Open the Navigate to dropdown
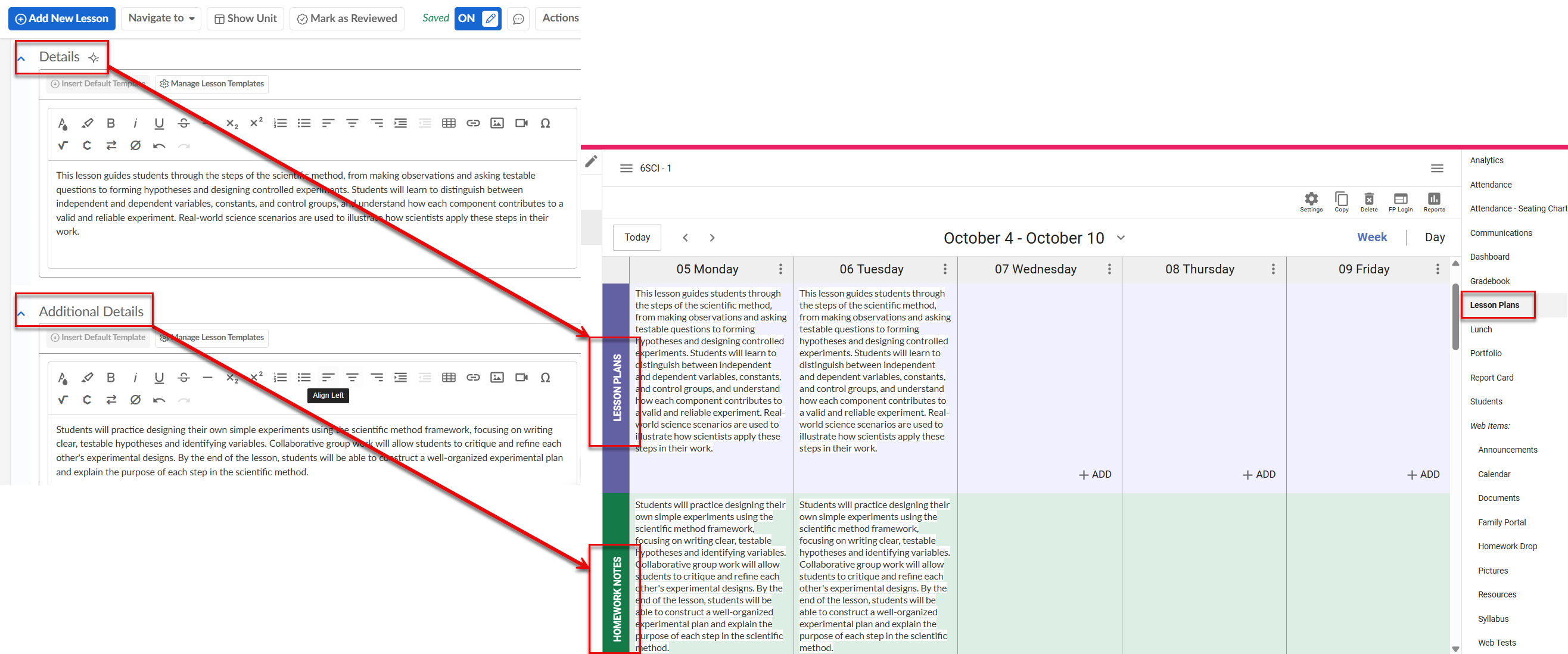The width and height of the screenshot is (1568, 654). pos(161,18)
